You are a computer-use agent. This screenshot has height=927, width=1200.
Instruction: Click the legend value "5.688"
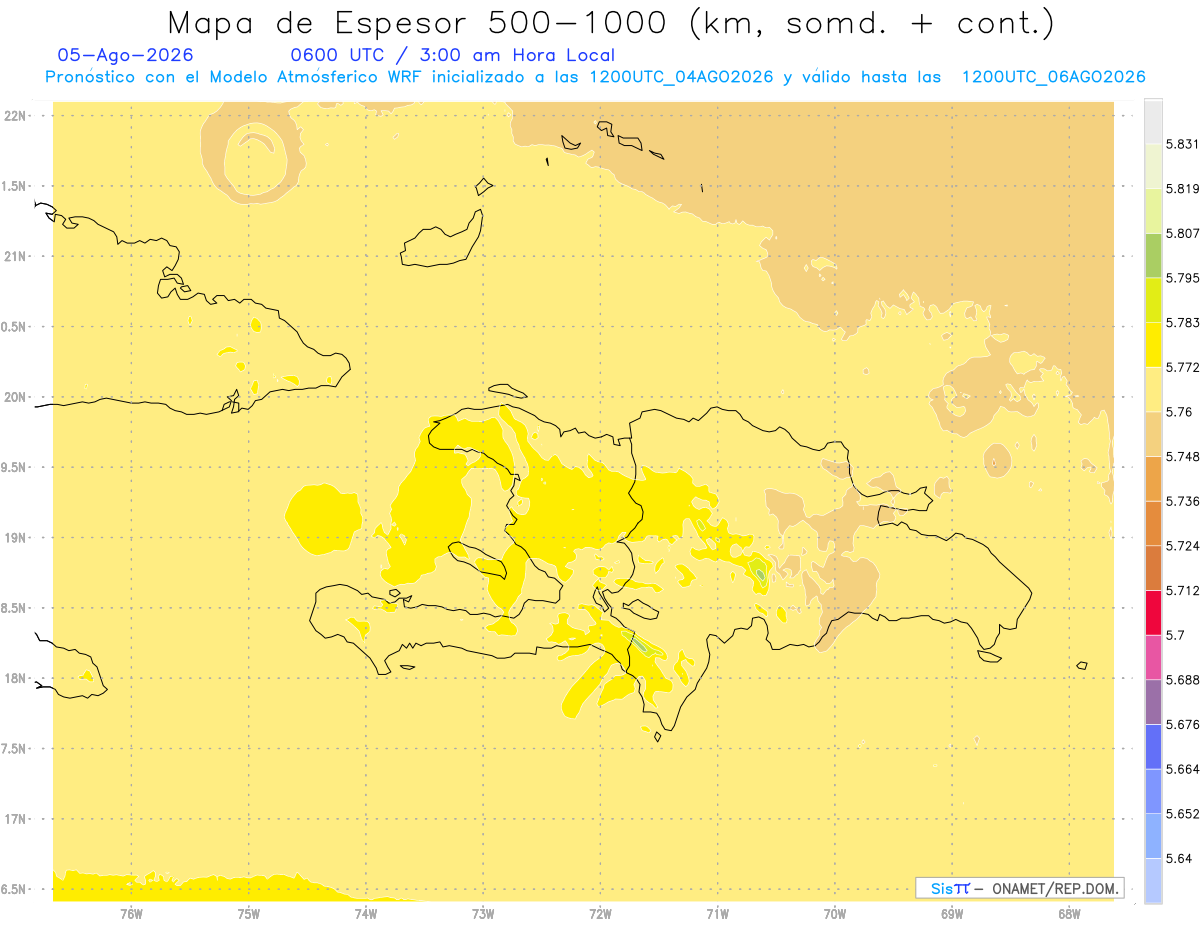click(1182, 680)
